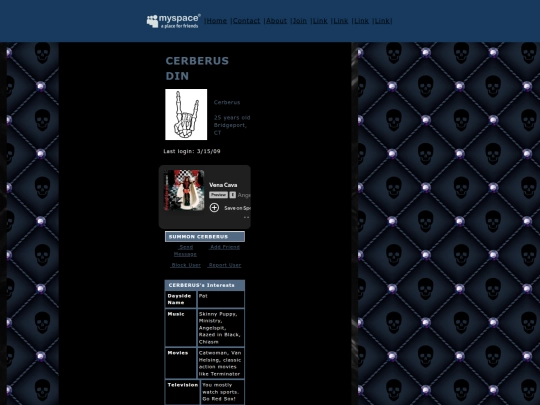Click the 'Music' row label

[x=181, y=328]
